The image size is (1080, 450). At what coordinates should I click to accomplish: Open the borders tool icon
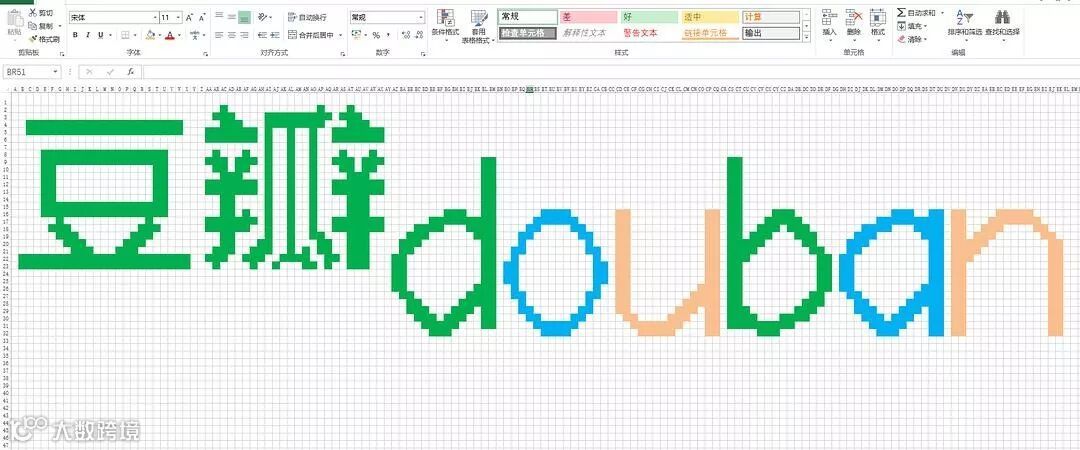tap(125, 35)
